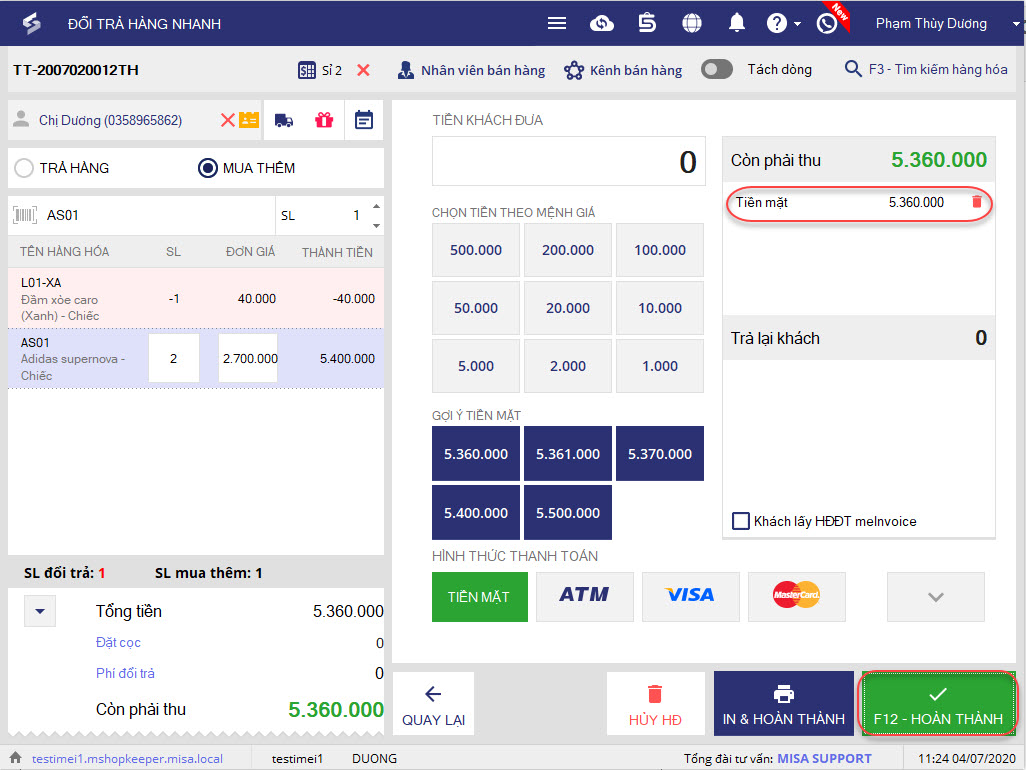1026x770 pixels.
Task: Open notifications bell
Action: point(737,24)
